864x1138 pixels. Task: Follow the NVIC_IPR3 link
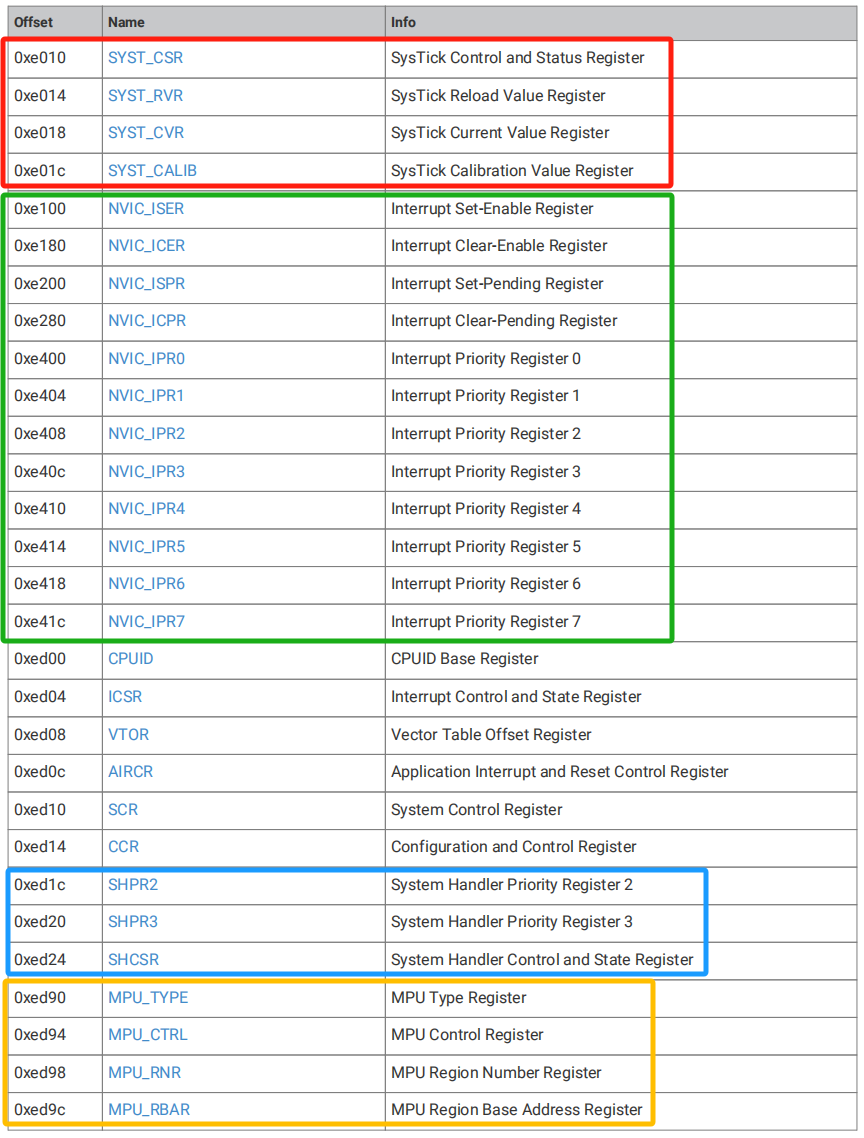pyautogui.click(x=147, y=472)
